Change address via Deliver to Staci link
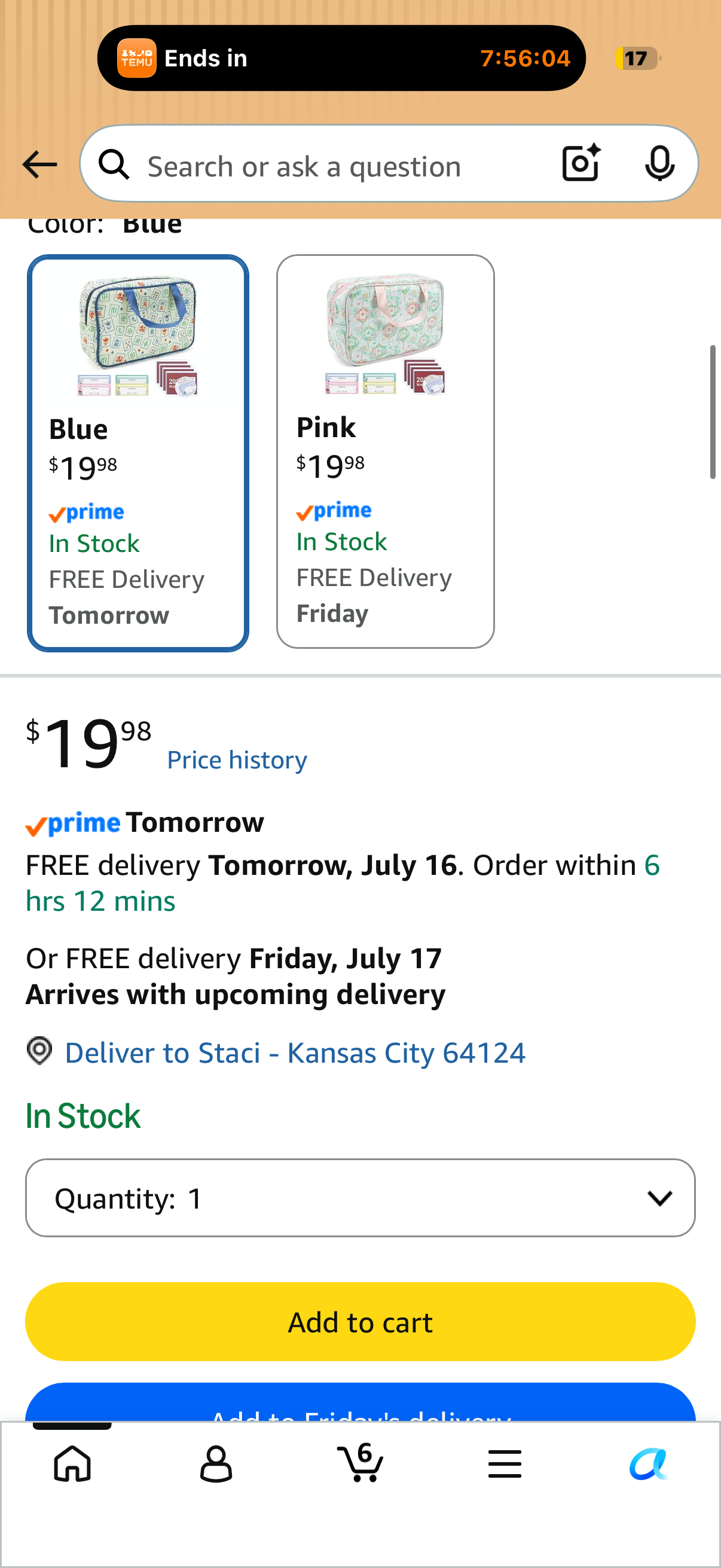 point(295,1053)
